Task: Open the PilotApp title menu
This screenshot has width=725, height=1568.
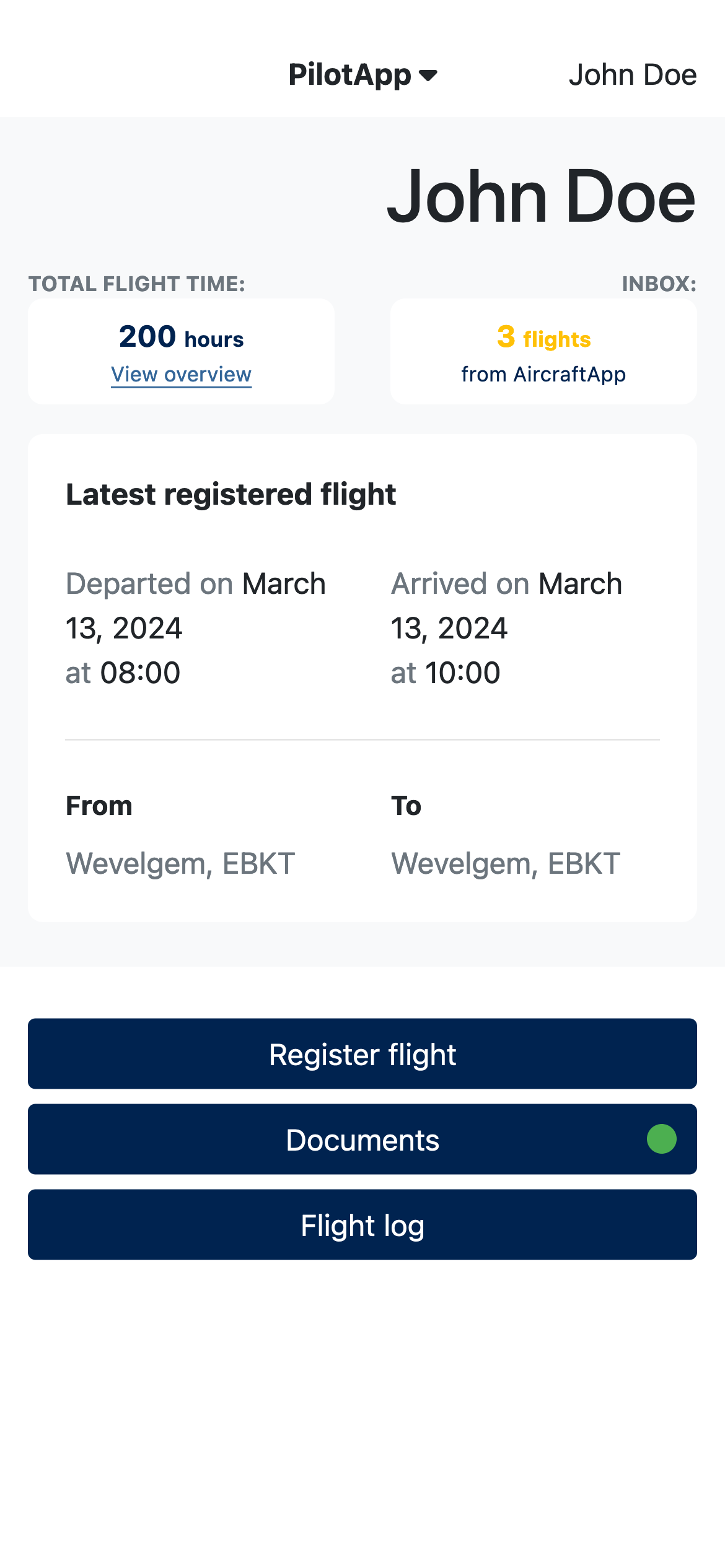Action: click(x=349, y=76)
